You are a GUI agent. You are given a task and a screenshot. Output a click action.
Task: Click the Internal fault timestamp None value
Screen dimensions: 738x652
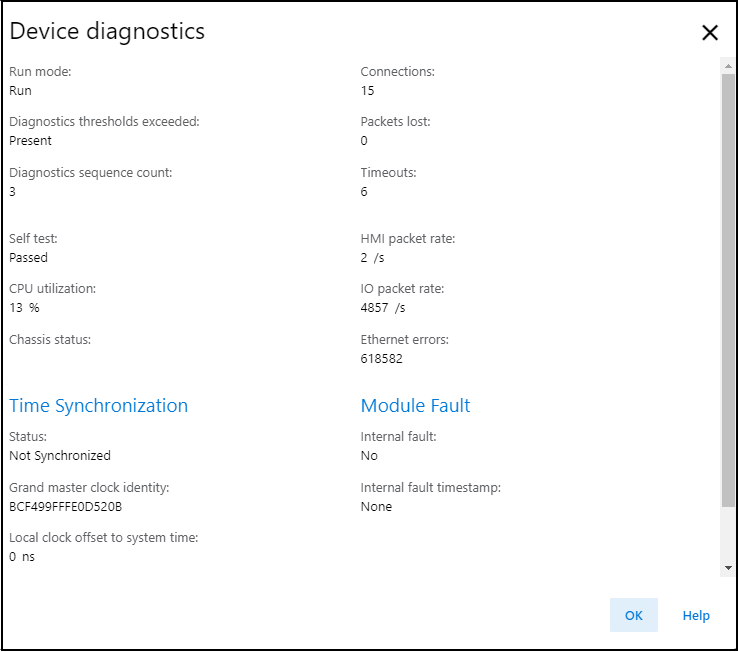coord(376,506)
